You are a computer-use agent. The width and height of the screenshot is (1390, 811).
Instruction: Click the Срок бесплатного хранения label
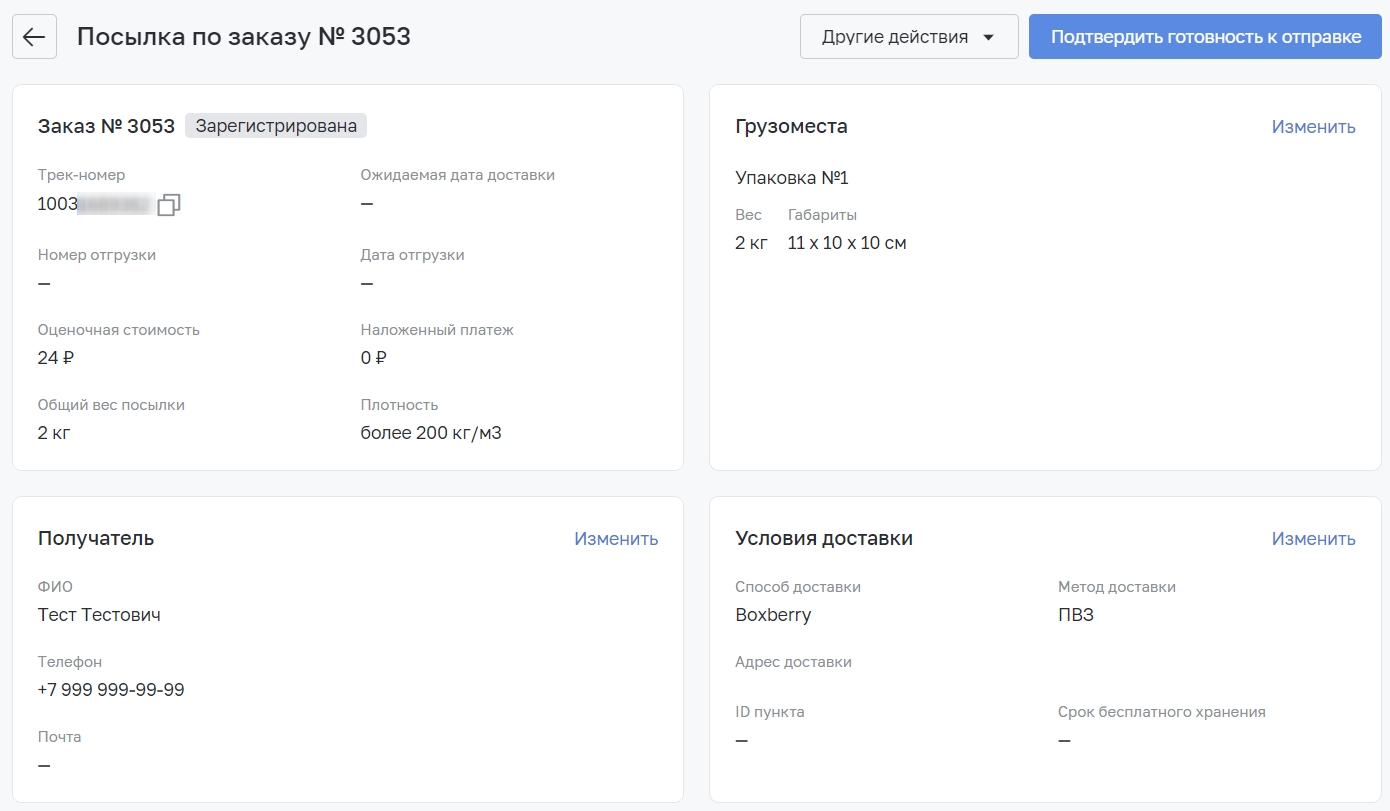click(1162, 712)
